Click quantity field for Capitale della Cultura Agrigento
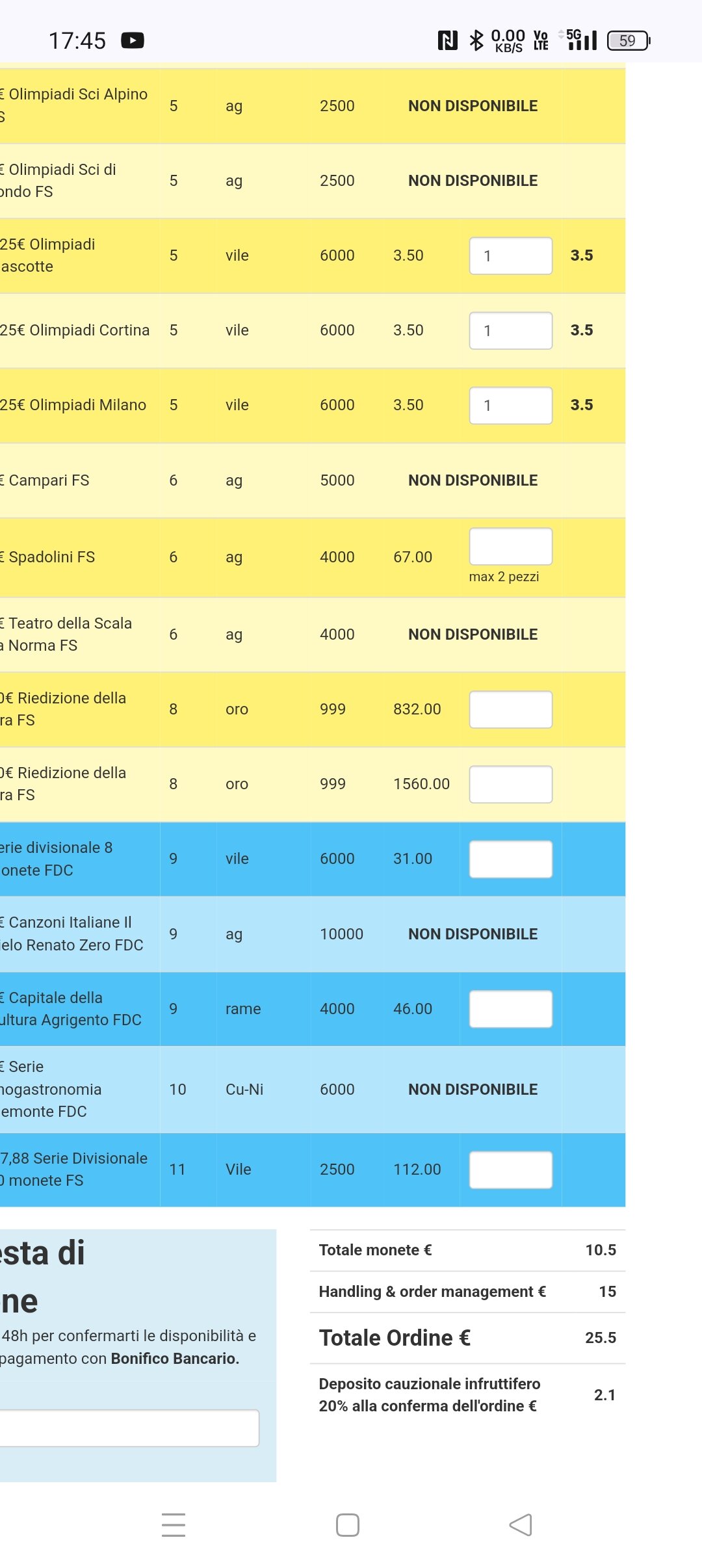The height and width of the screenshot is (1568, 702). click(x=511, y=1009)
